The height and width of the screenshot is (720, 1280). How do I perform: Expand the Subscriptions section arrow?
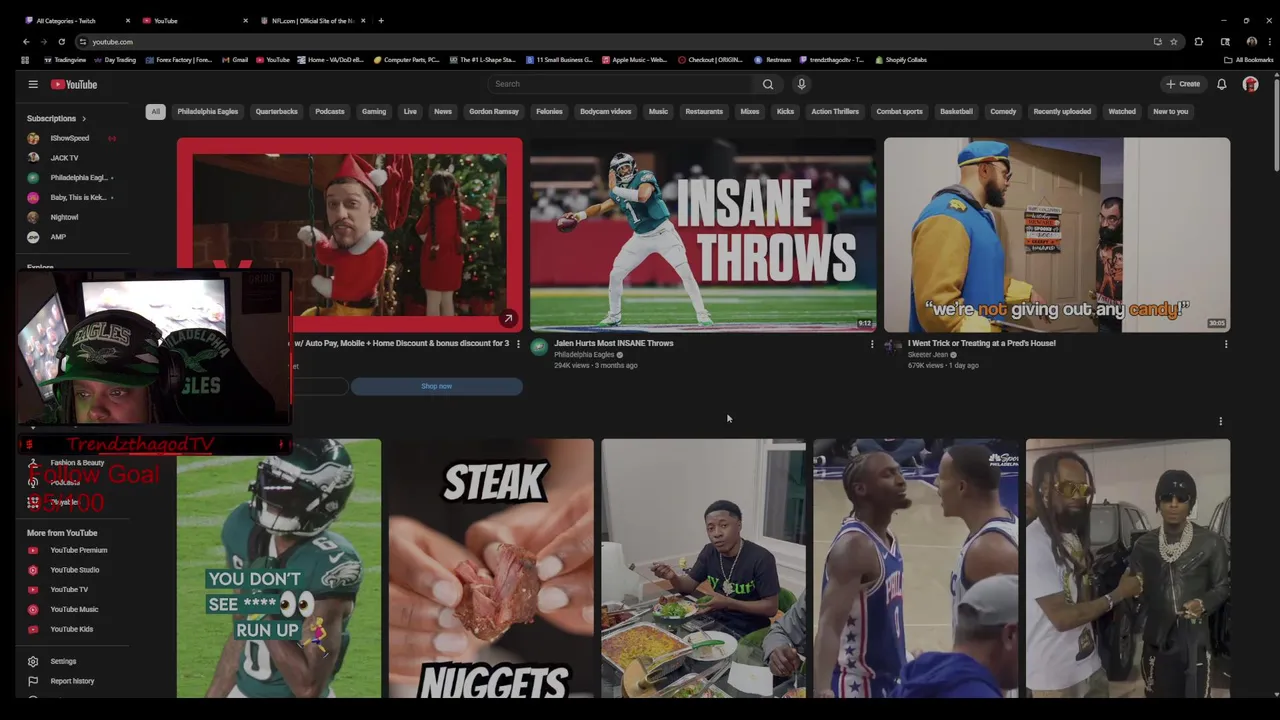pos(84,119)
